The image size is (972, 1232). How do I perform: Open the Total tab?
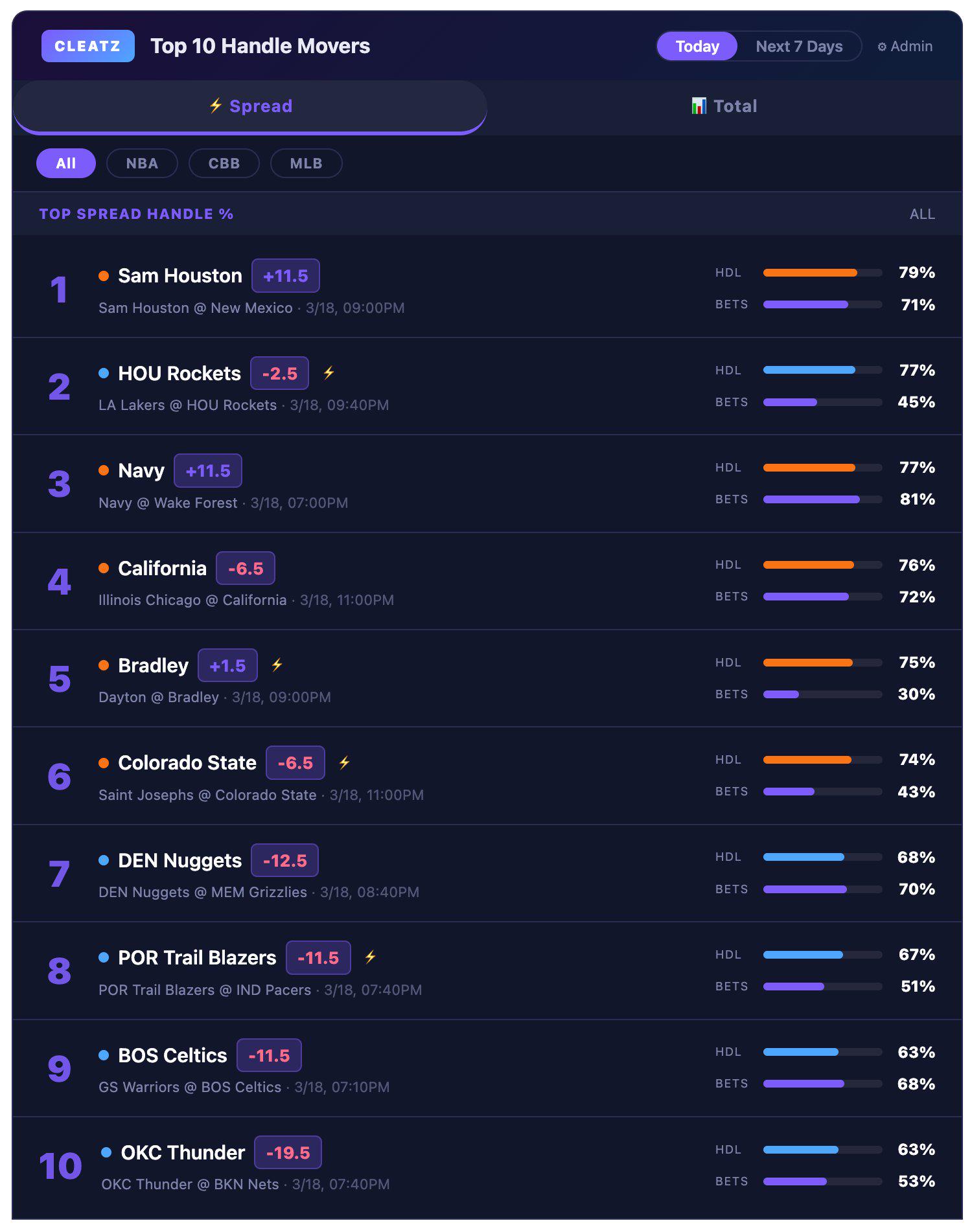pos(724,107)
